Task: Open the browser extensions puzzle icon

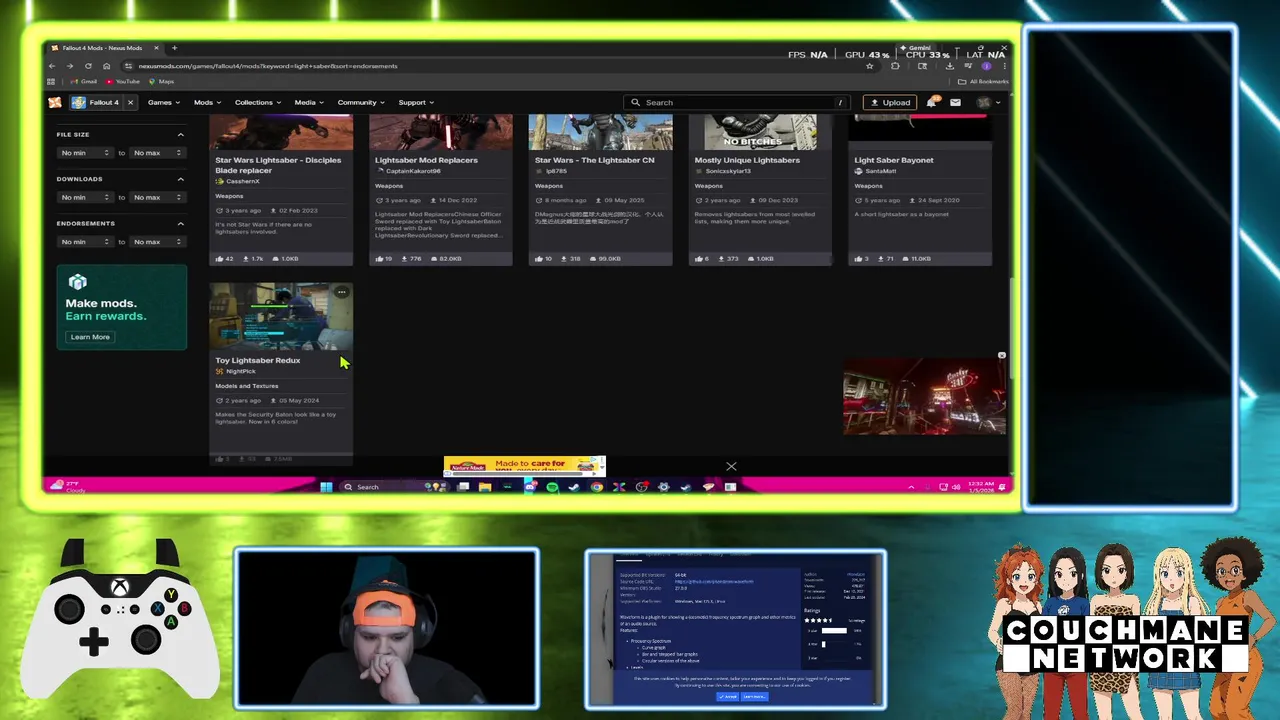Action: (x=895, y=66)
